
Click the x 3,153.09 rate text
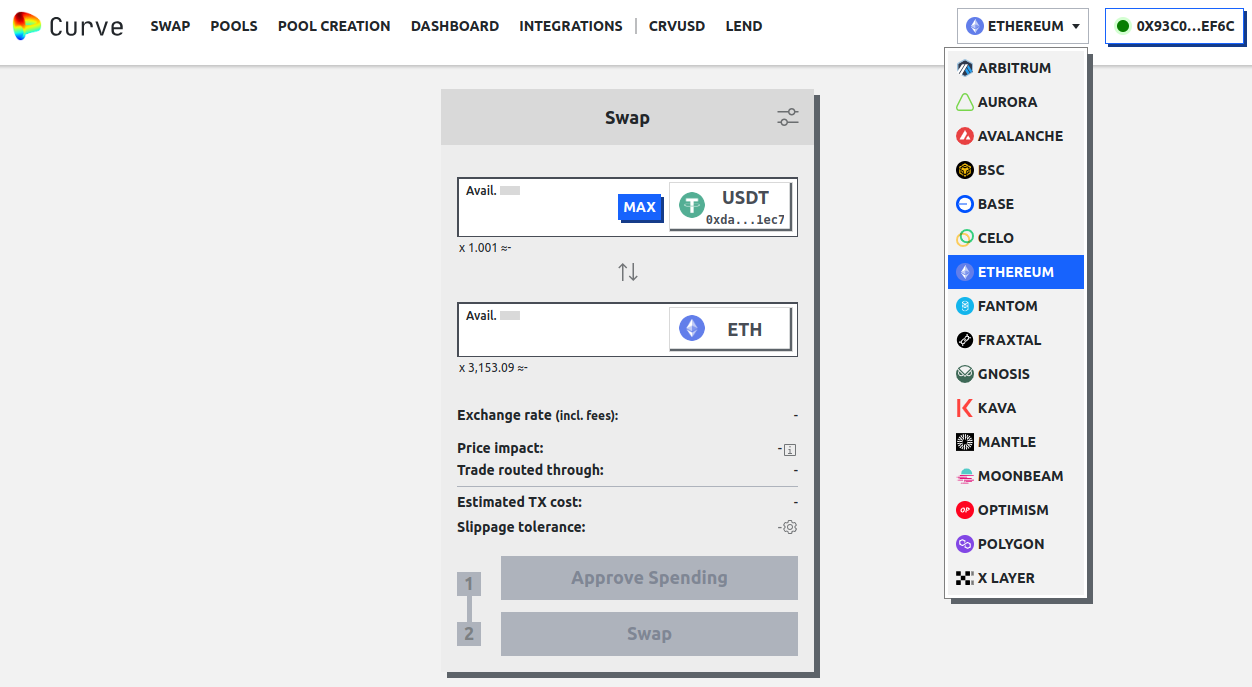point(493,367)
